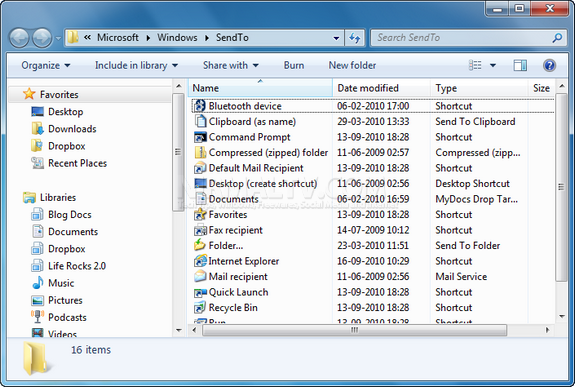Sort by the Name column header
Screen dimensions: 575x387
(260, 88)
